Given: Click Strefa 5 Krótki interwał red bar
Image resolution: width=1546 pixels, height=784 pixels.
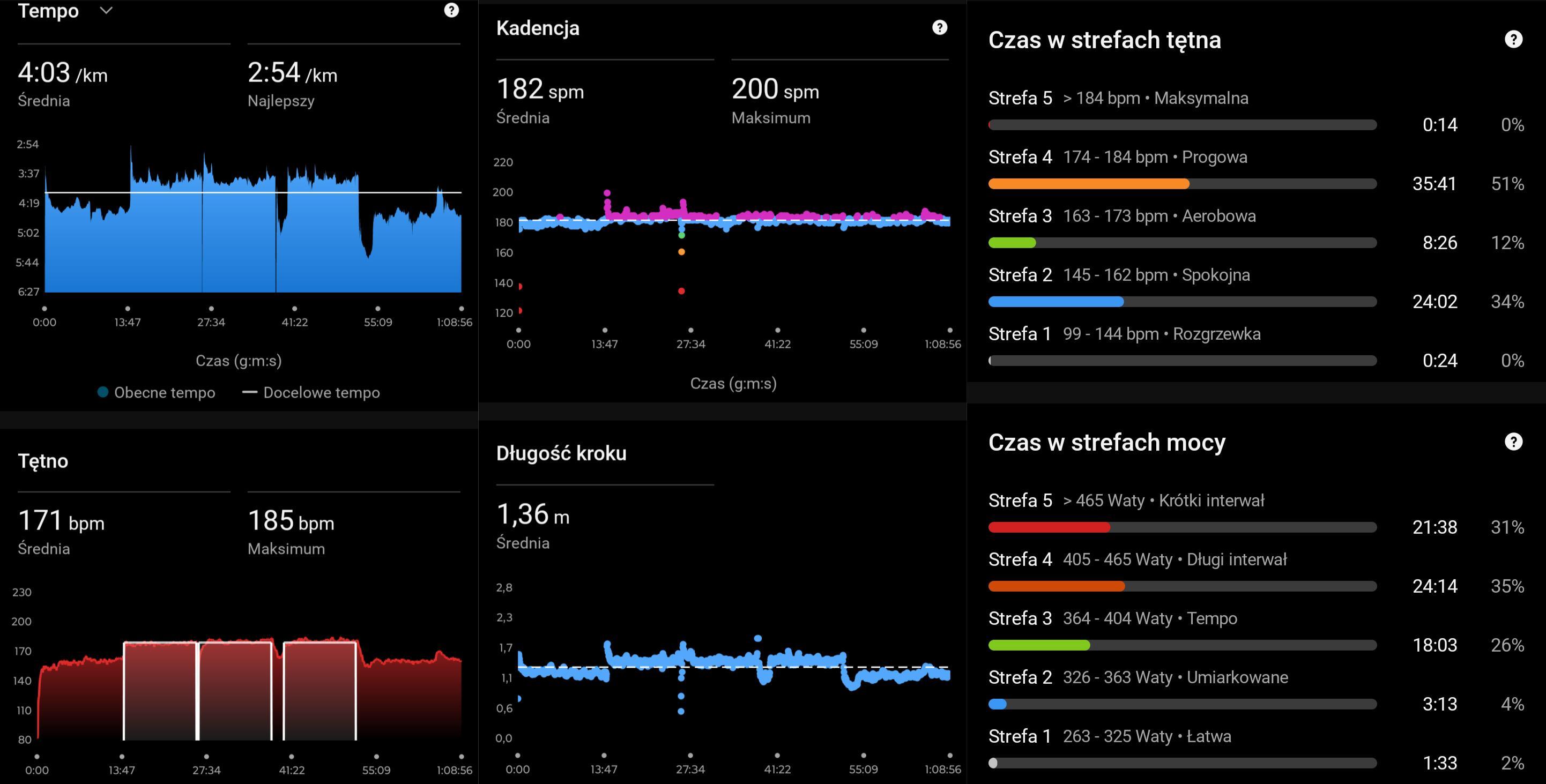Looking at the screenshot, I should (x=1049, y=527).
